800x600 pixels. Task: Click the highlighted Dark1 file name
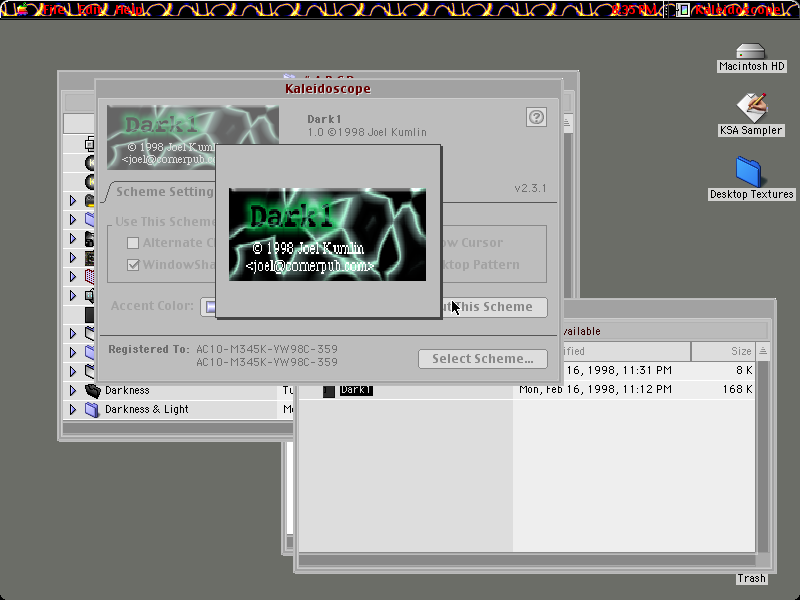[356, 390]
